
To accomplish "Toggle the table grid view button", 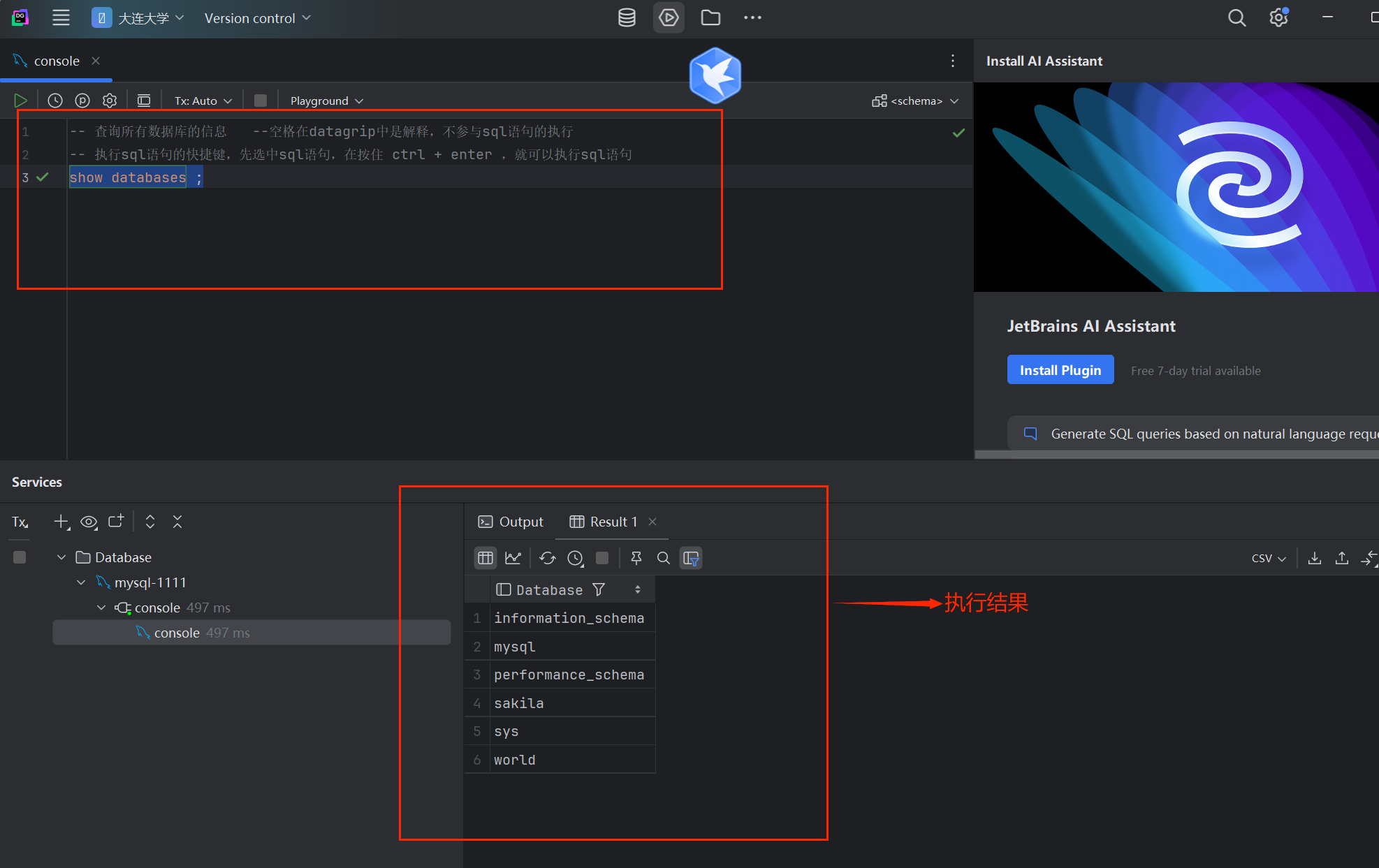I will pos(486,558).
